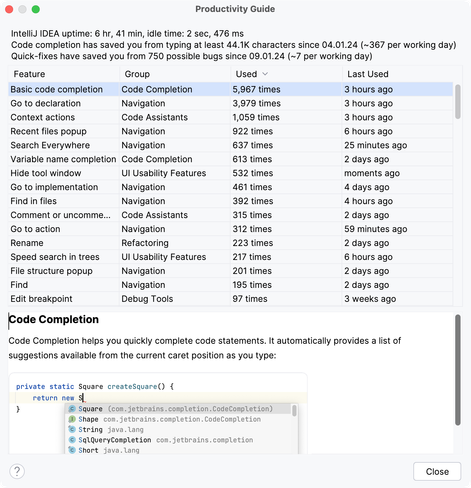Select the Go to declaration row
Viewport: 471px width, 488px height.
230,103
